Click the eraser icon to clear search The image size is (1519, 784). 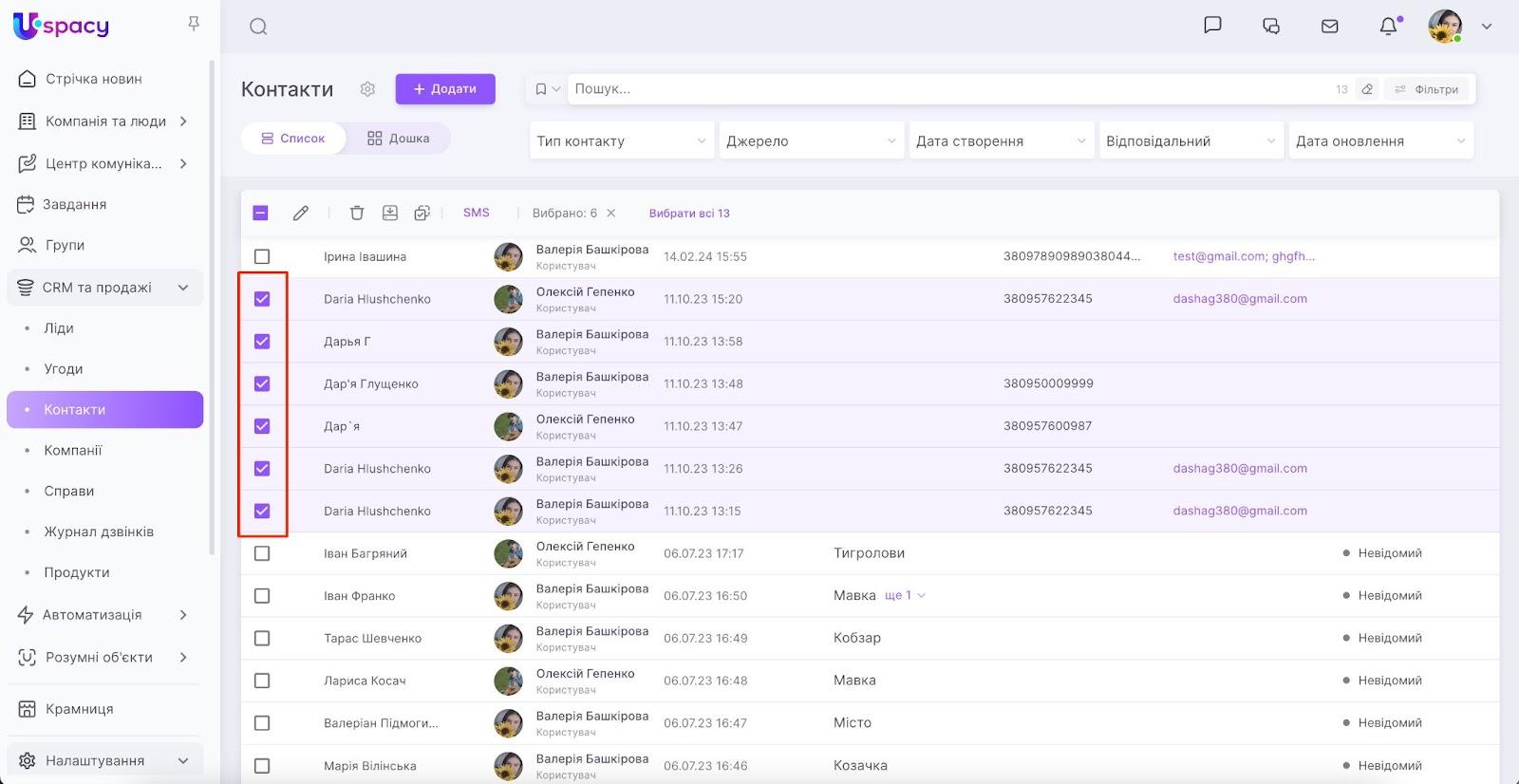(x=1367, y=89)
